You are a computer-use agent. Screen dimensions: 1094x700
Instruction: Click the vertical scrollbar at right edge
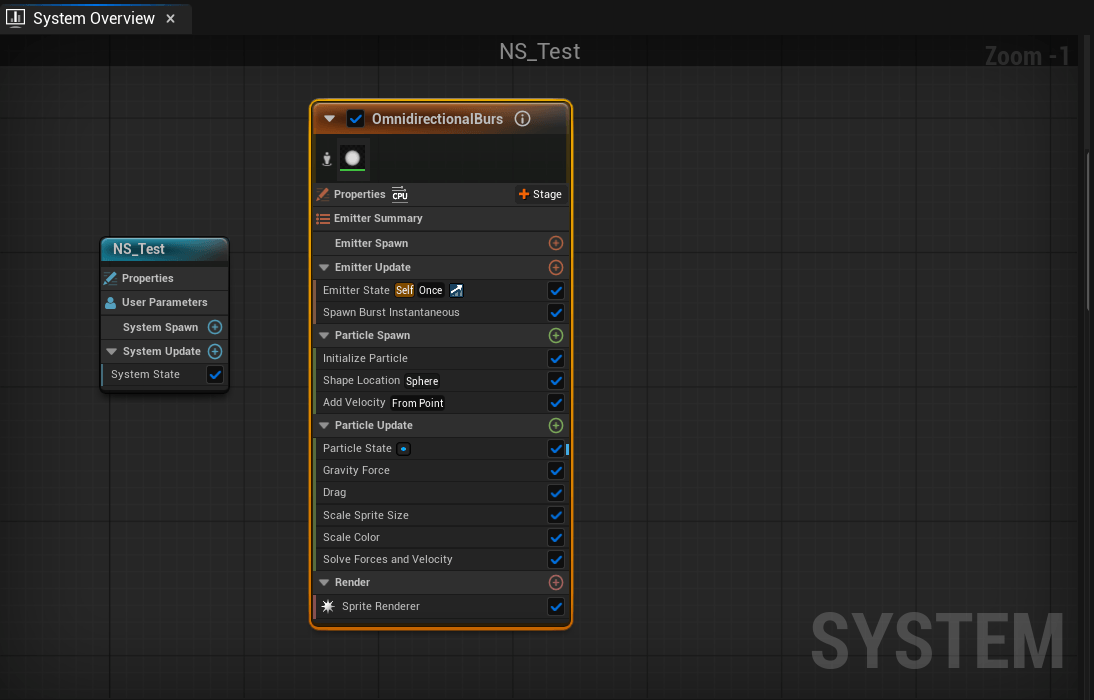click(x=1088, y=230)
